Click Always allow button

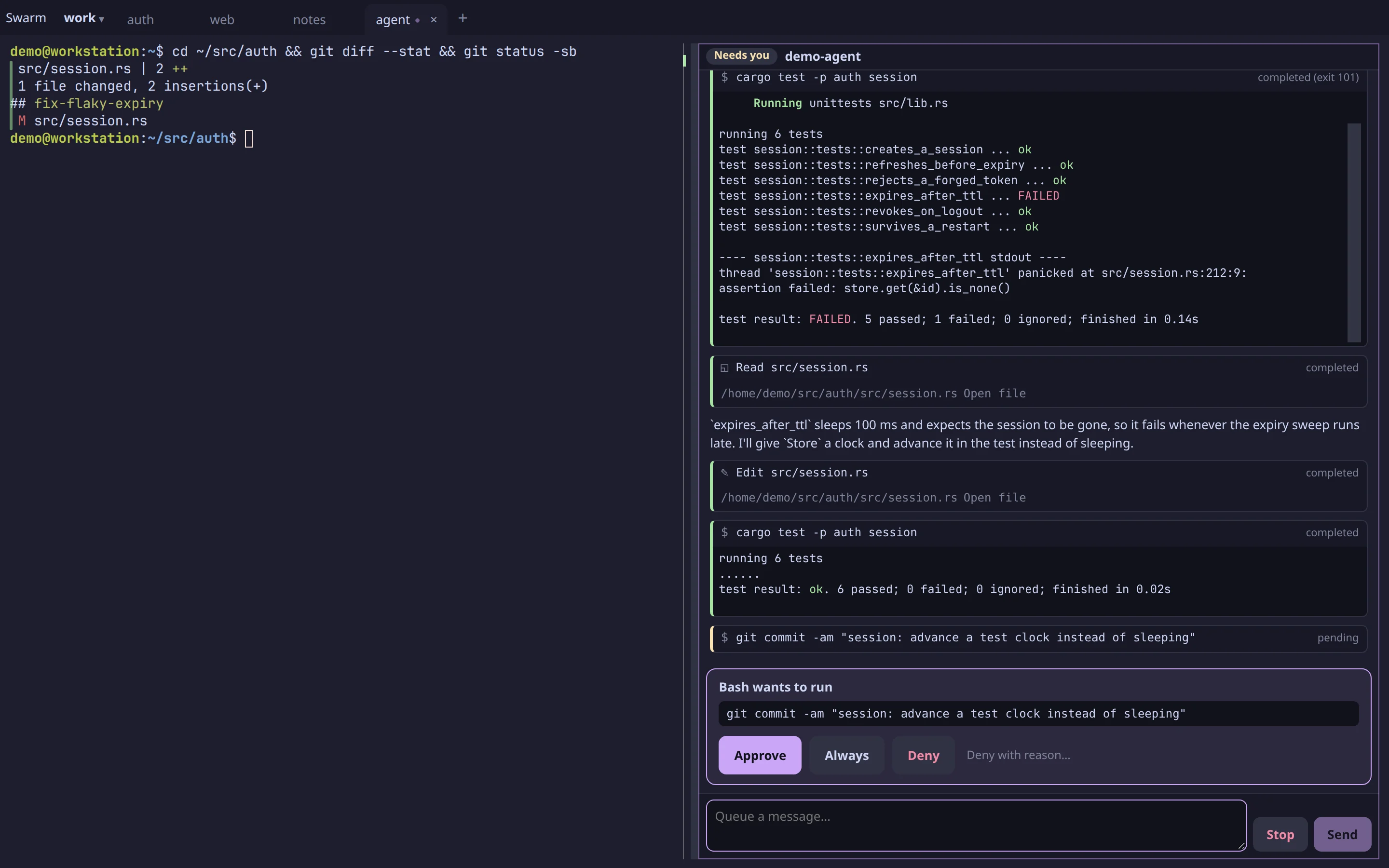846,755
